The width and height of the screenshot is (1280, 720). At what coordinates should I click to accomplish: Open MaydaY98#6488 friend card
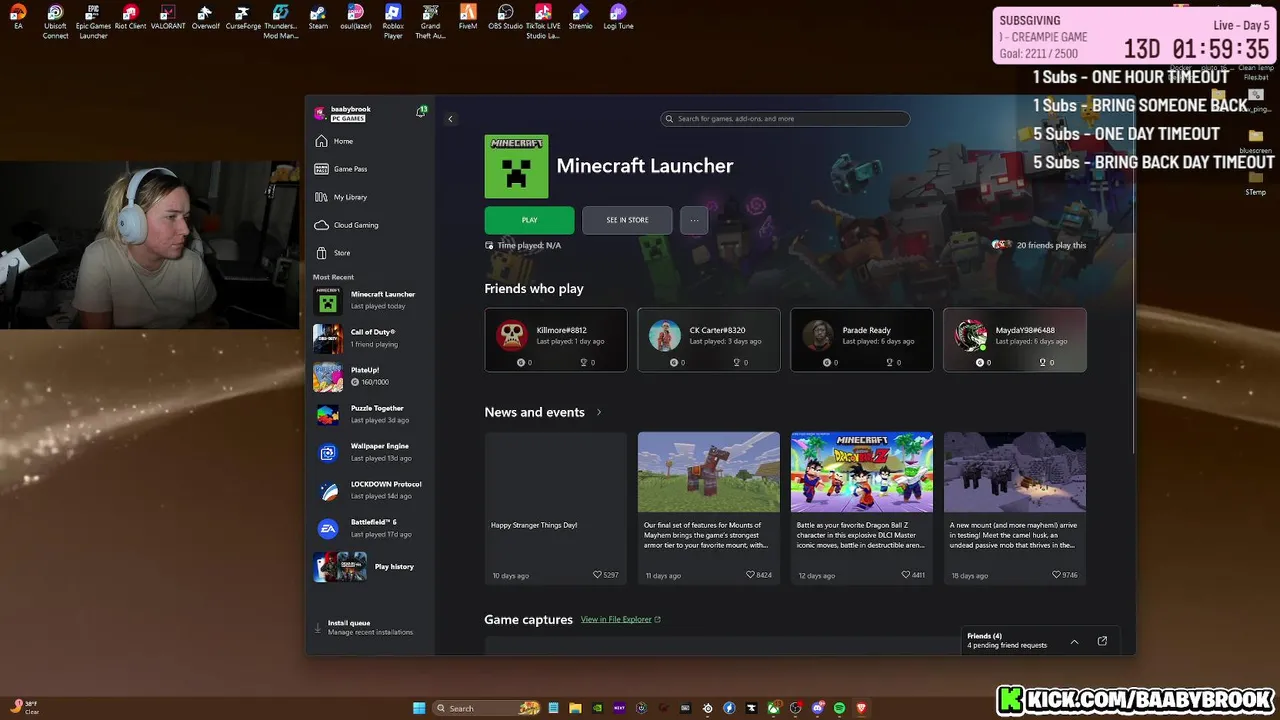[x=1015, y=340]
